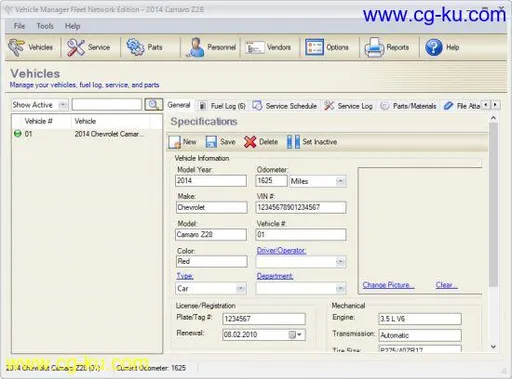Expand the Show Active filter dropdown
The height and width of the screenshot is (379, 512).
coord(62,105)
